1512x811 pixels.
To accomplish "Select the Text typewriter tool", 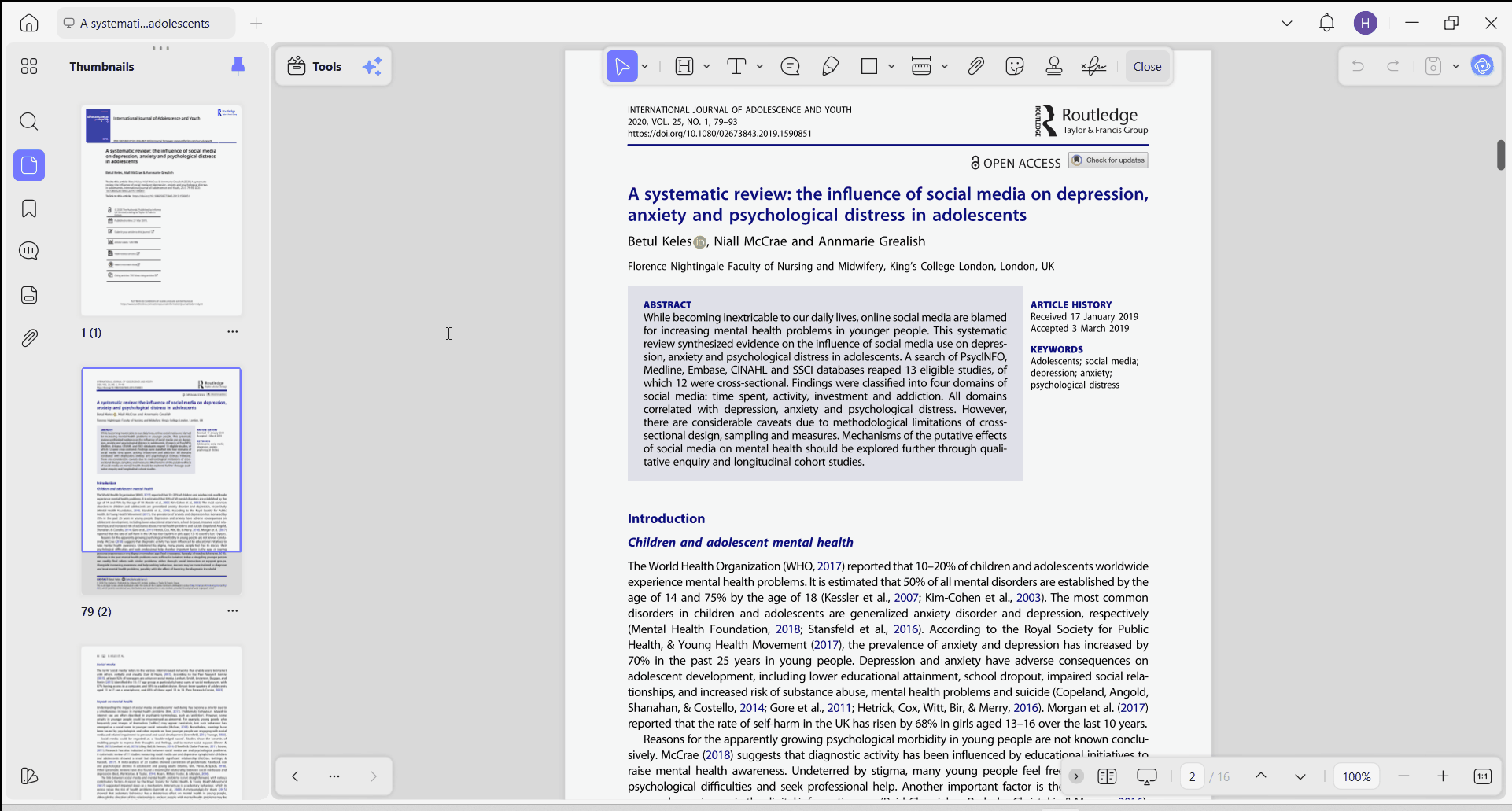I will (736, 67).
